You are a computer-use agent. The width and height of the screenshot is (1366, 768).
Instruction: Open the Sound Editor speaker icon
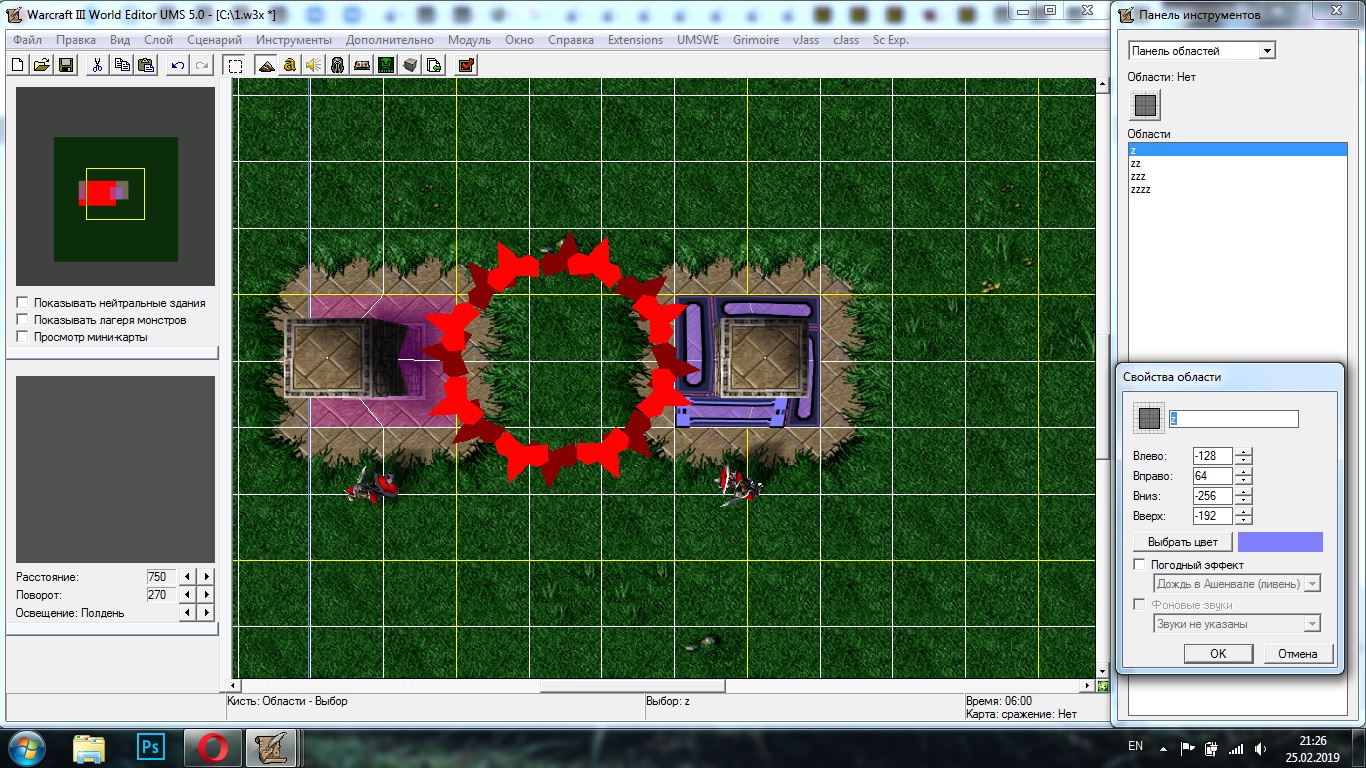(314, 65)
